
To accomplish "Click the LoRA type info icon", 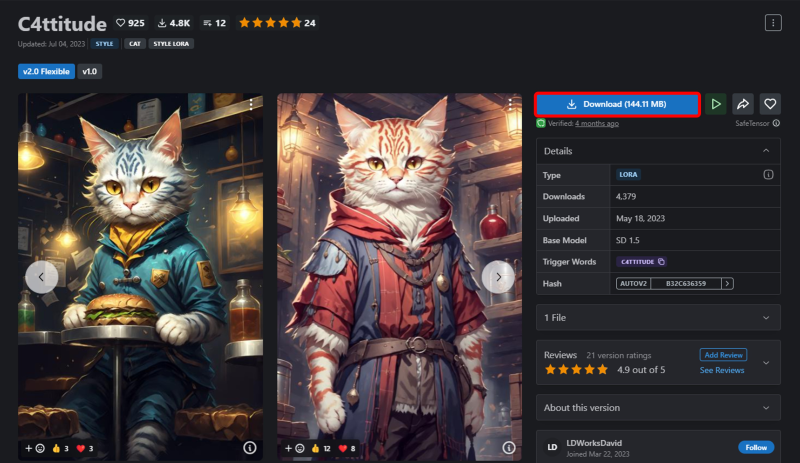I will (768, 175).
